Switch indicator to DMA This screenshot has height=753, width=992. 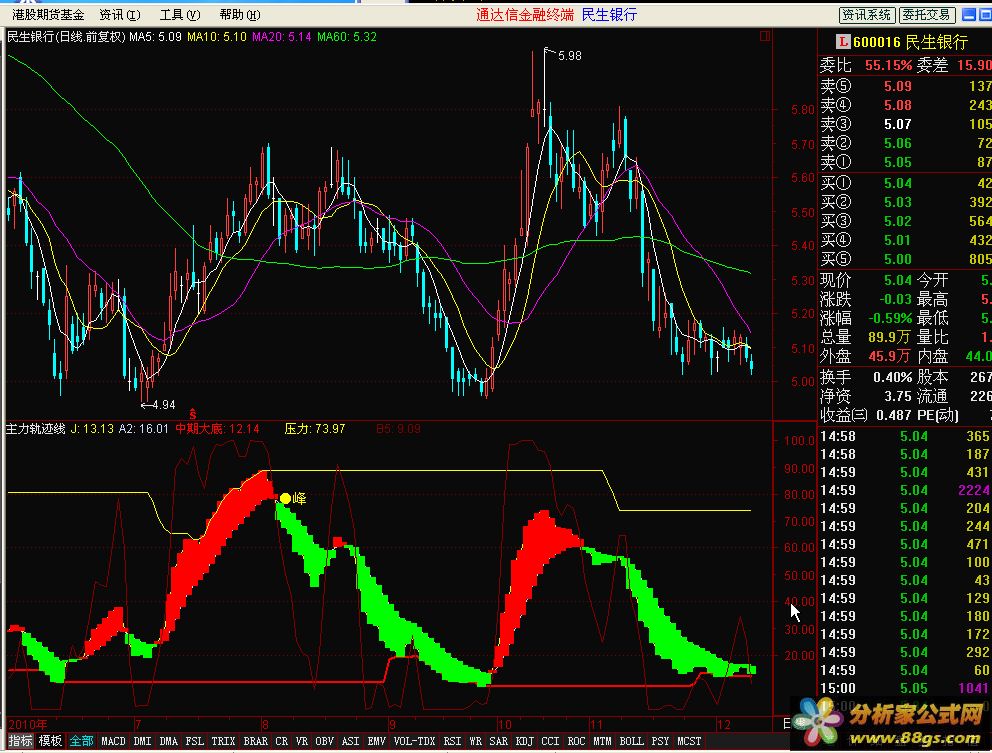pyautogui.click(x=168, y=741)
